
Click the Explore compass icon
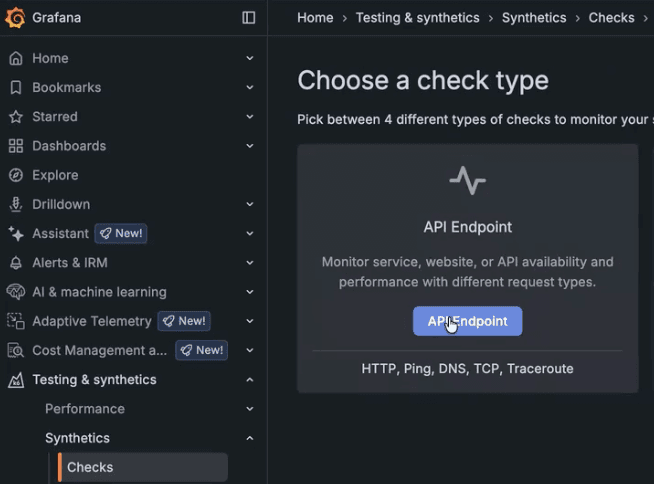(16, 175)
